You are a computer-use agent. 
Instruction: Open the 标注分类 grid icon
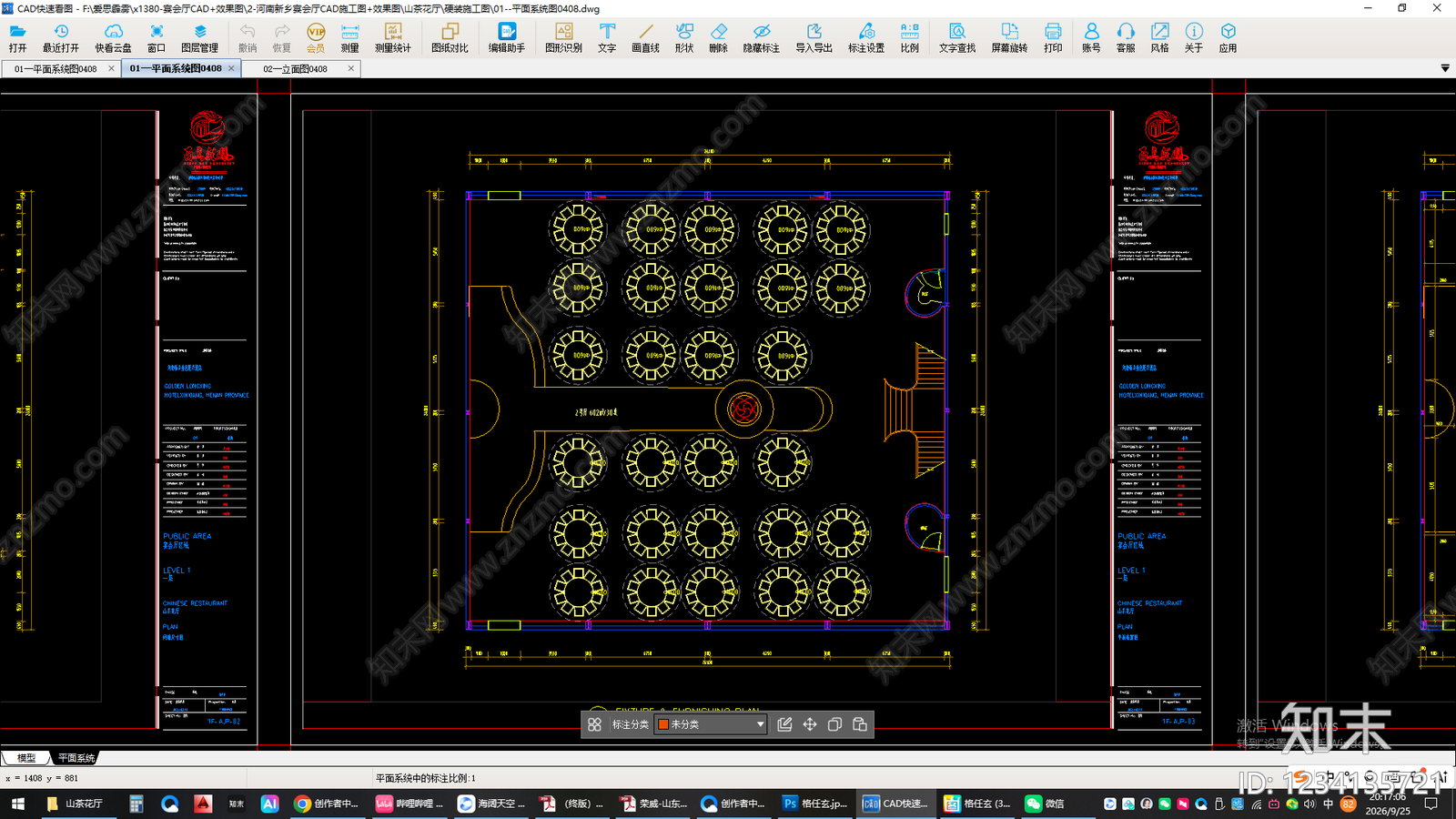(x=594, y=724)
